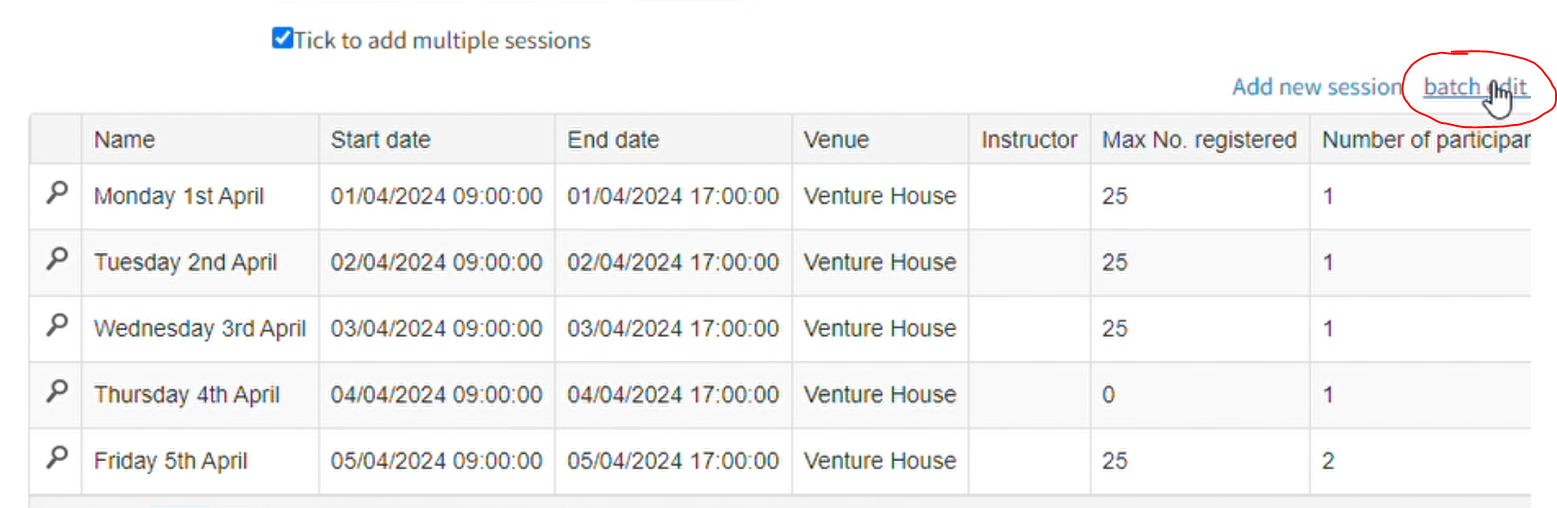1557x508 pixels.
Task: Open details icon for Wednesday 3rd April
Action: tap(57, 325)
